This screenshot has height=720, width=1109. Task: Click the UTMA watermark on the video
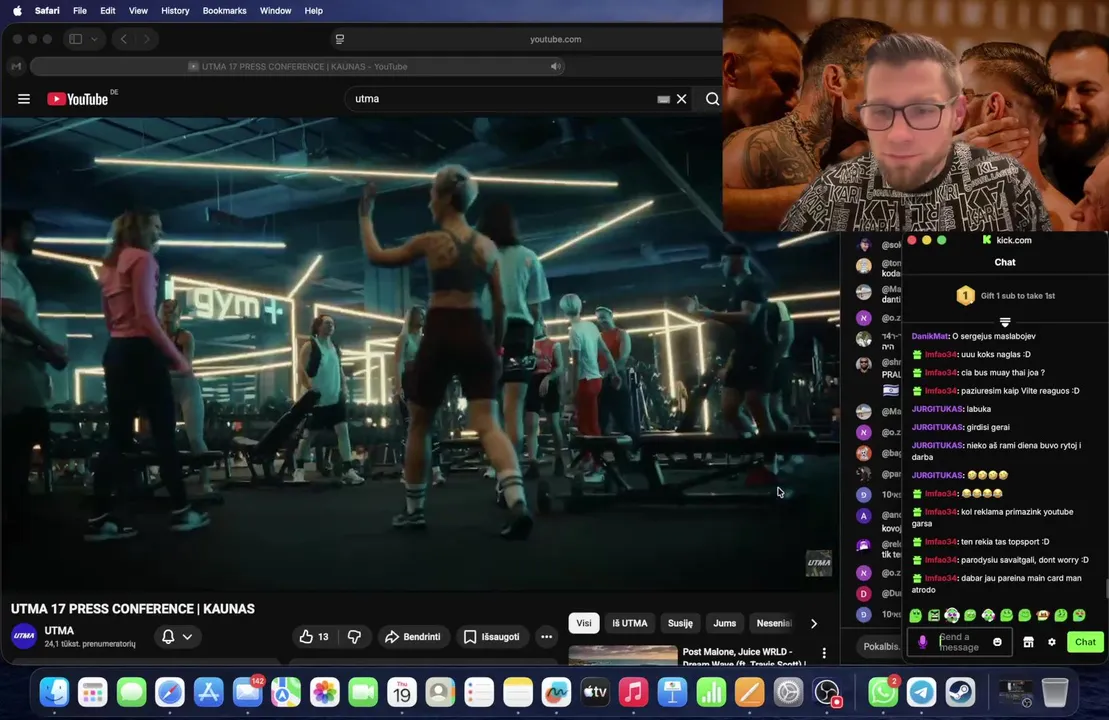coord(819,563)
